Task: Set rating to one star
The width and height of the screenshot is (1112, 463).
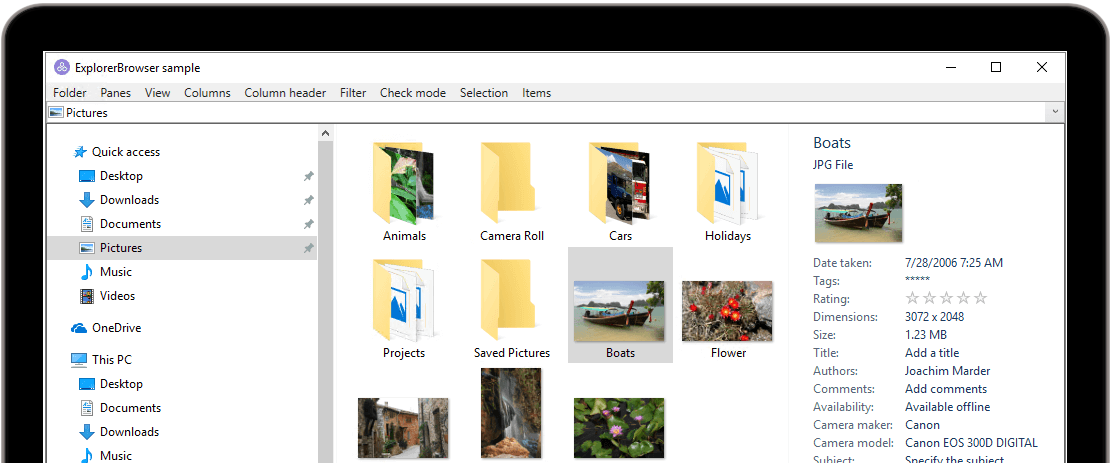Action: (x=913, y=299)
